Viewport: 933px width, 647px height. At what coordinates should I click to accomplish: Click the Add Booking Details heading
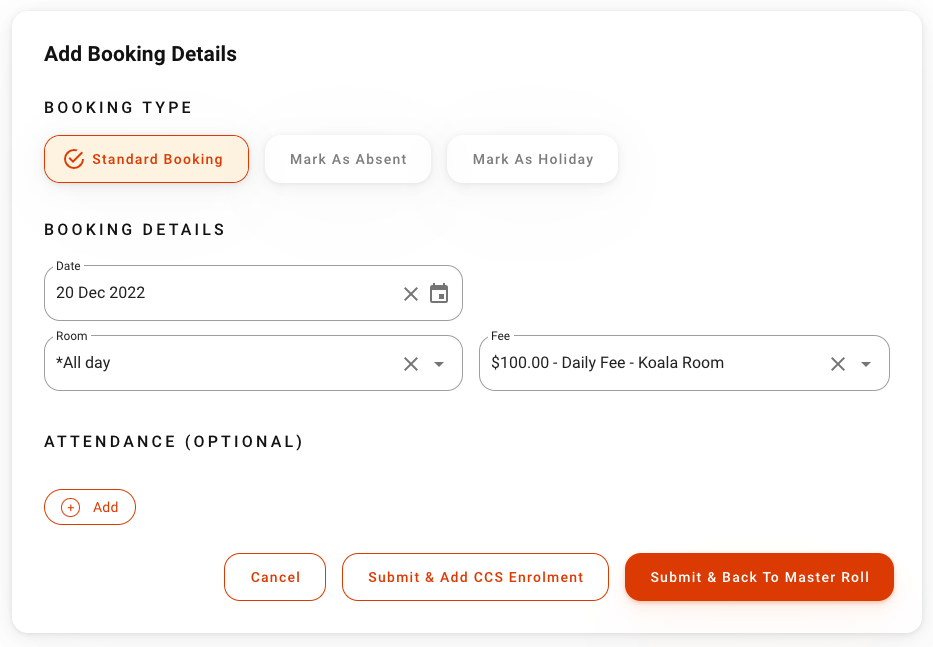[x=140, y=54]
